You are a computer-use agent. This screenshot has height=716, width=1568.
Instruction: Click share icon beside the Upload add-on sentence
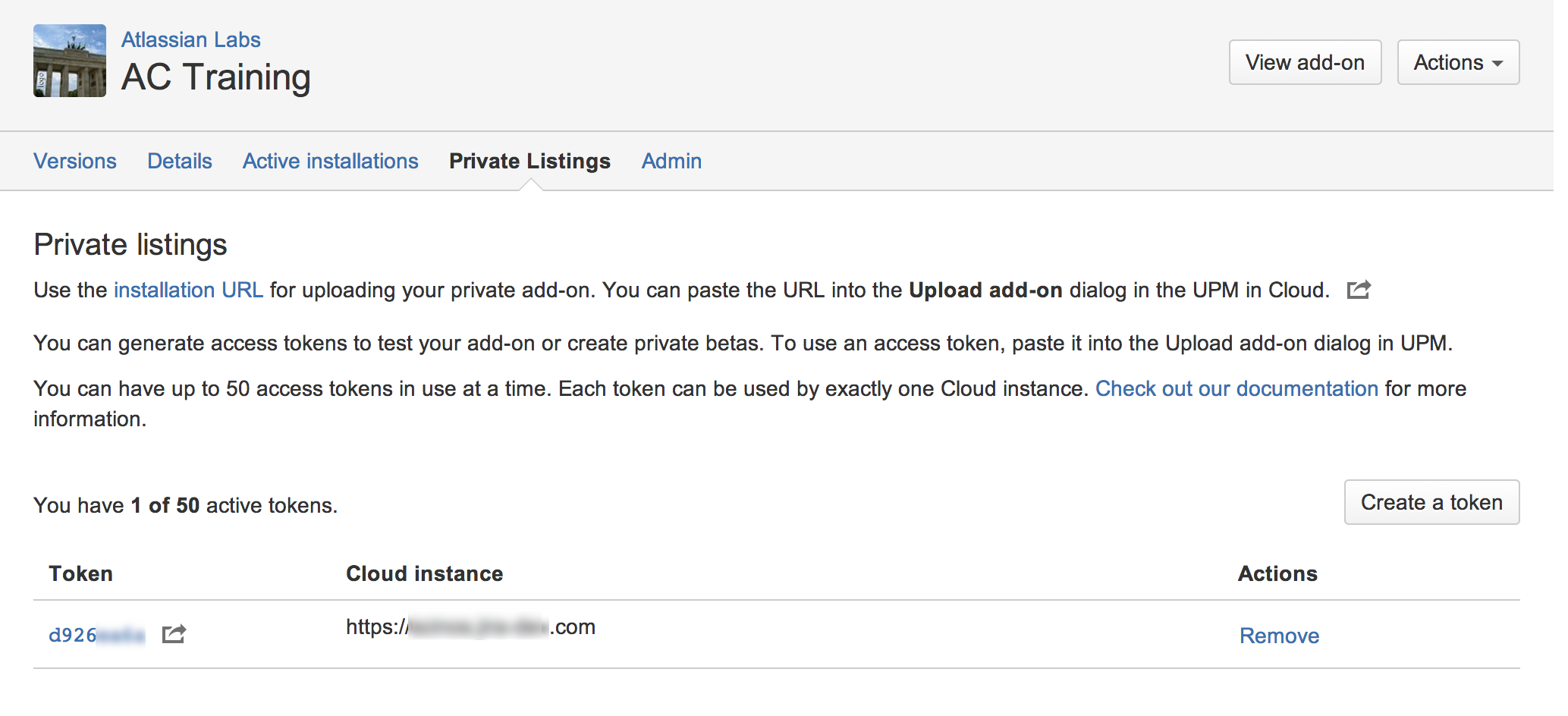pyautogui.click(x=1359, y=290)
